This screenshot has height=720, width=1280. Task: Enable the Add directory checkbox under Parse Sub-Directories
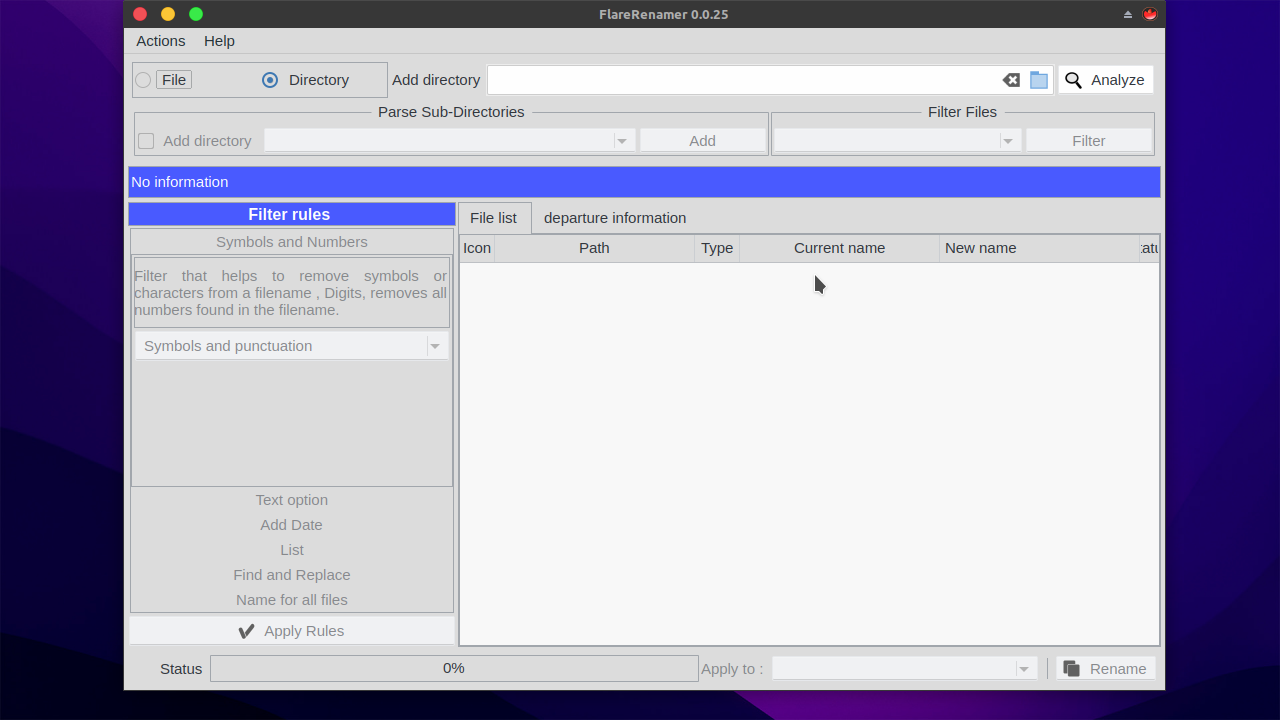146,141
